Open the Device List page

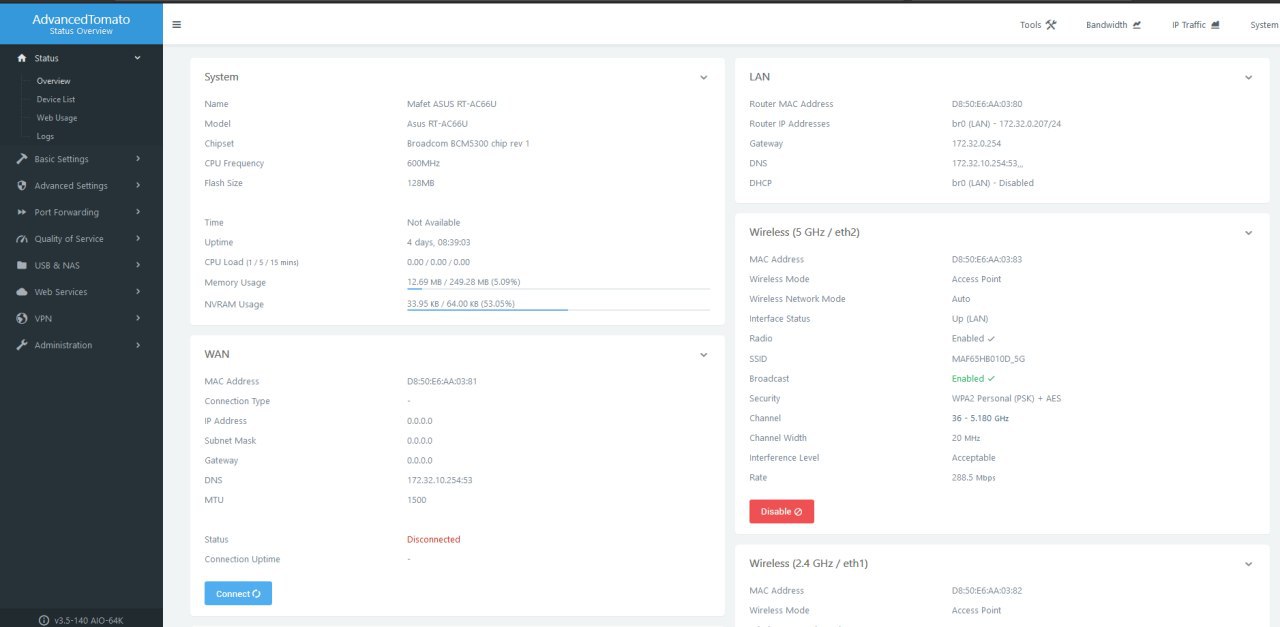(x=56, y=99)
